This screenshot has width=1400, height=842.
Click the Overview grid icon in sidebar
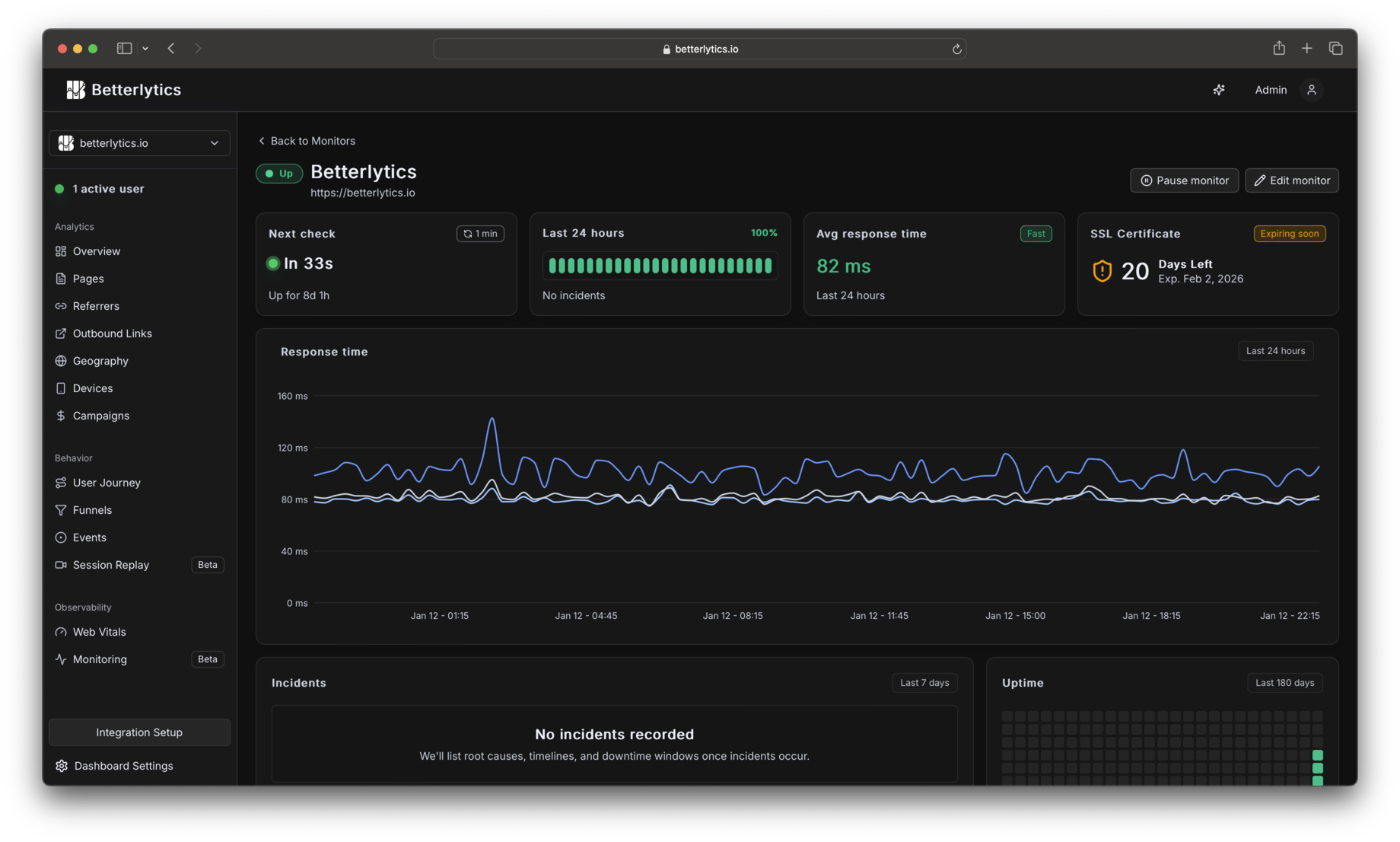click(61, 251)
